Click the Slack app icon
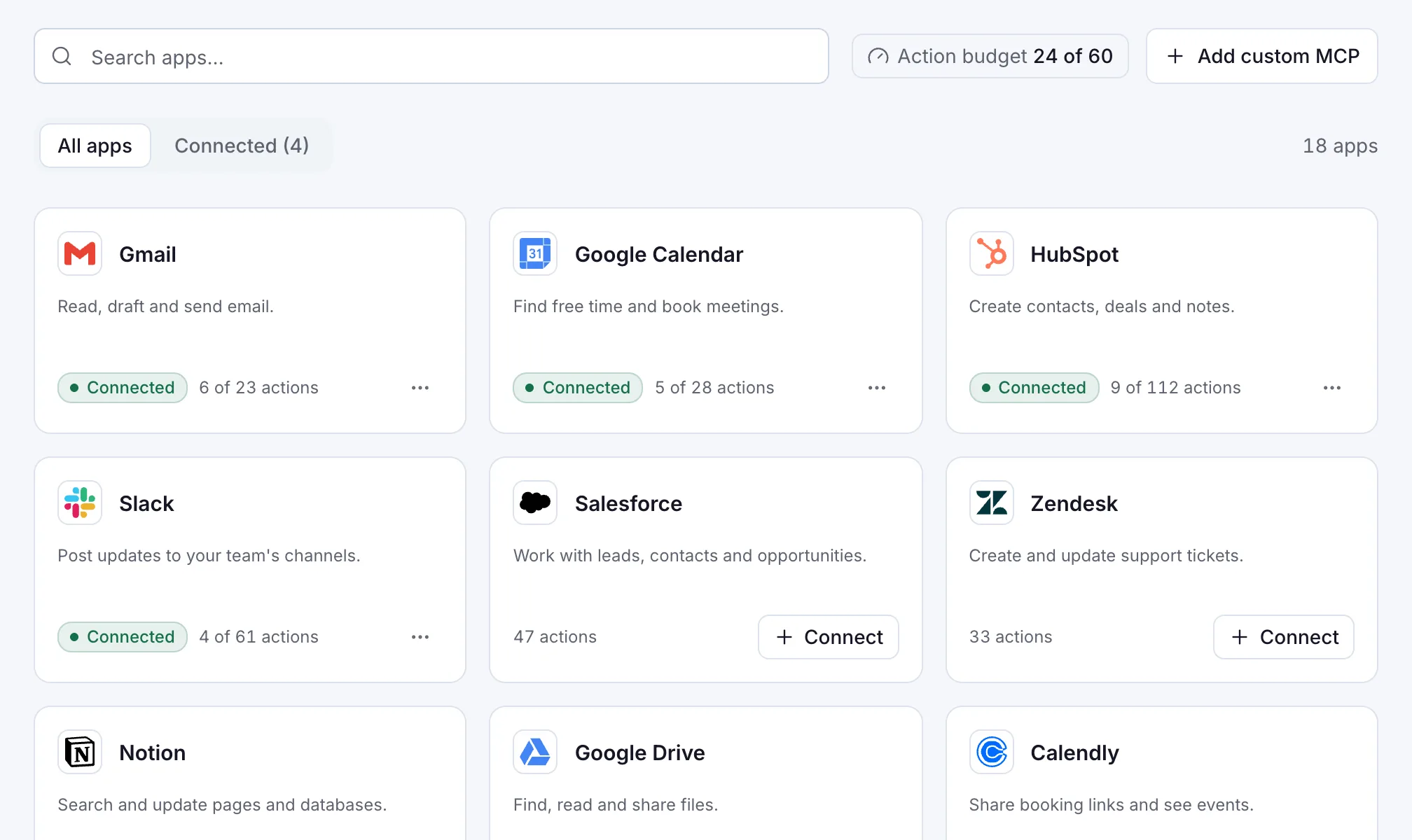 click(80, 503)
